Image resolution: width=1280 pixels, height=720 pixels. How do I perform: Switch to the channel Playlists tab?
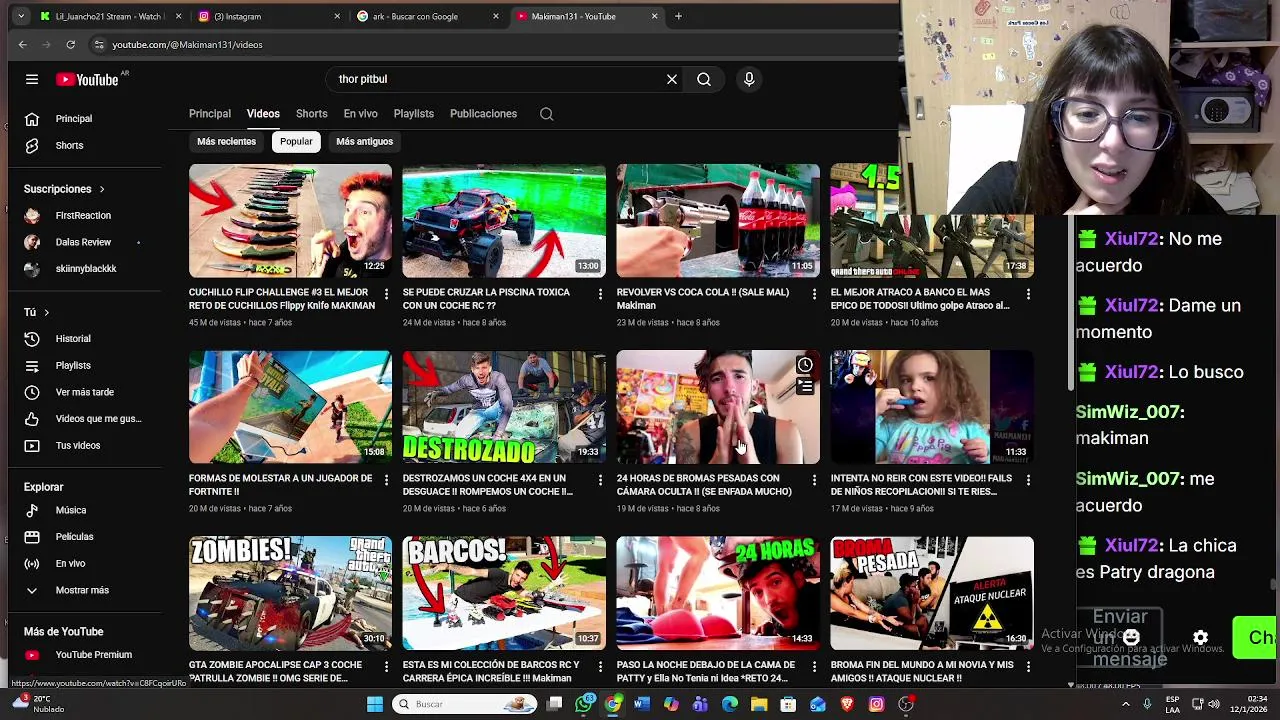coord(413,114)
